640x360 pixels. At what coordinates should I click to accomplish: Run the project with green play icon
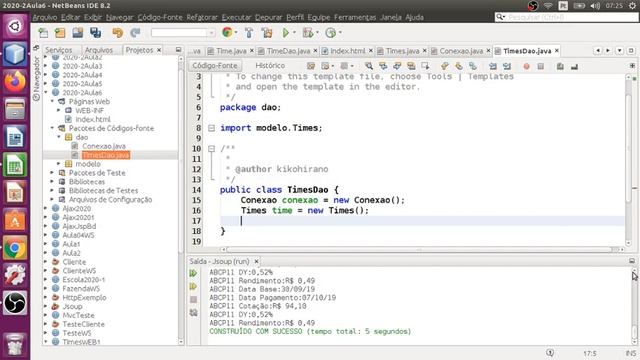tap(286, 33)
